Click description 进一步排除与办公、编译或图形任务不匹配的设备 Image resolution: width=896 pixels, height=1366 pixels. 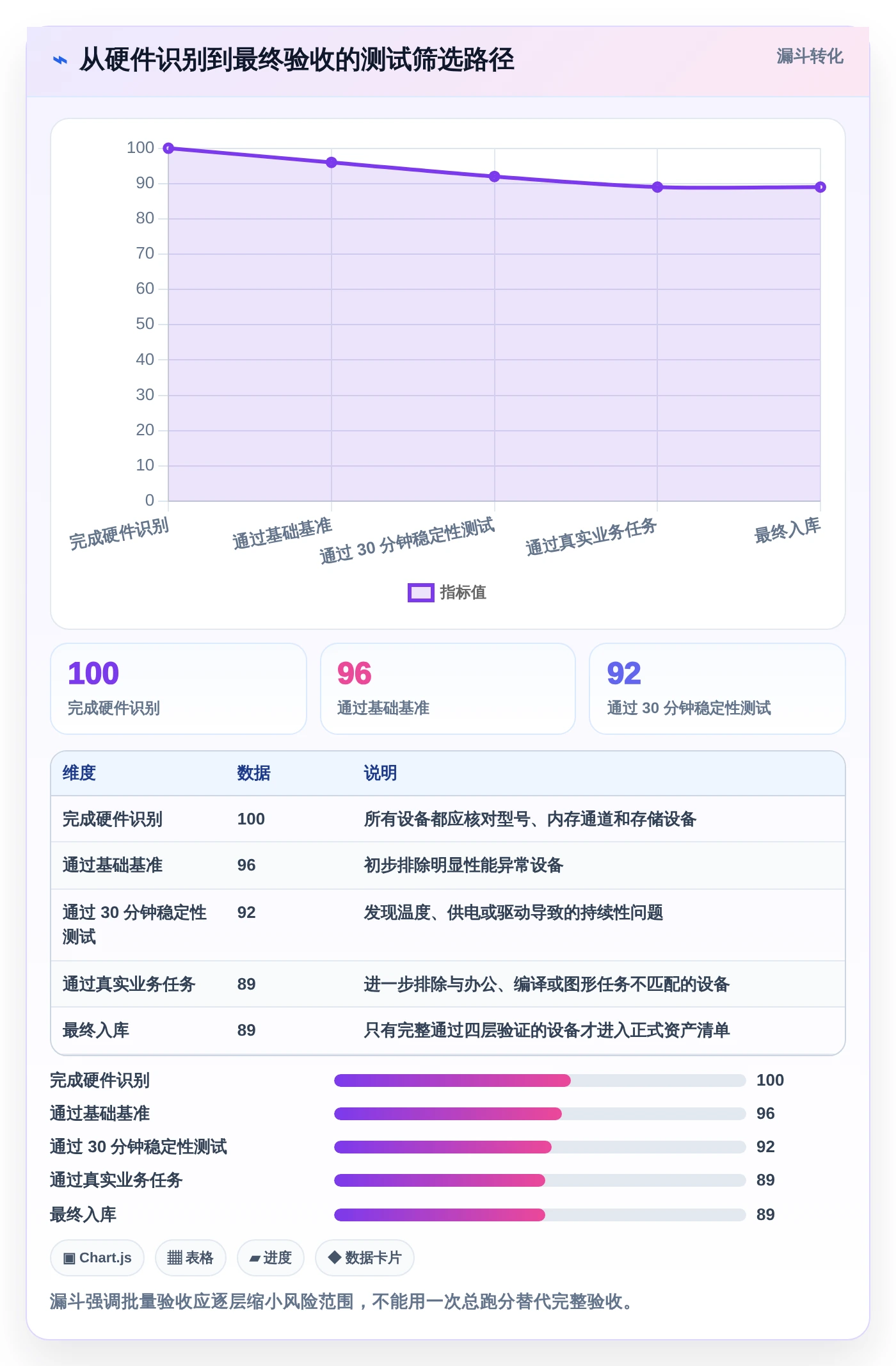click(547, 984)
